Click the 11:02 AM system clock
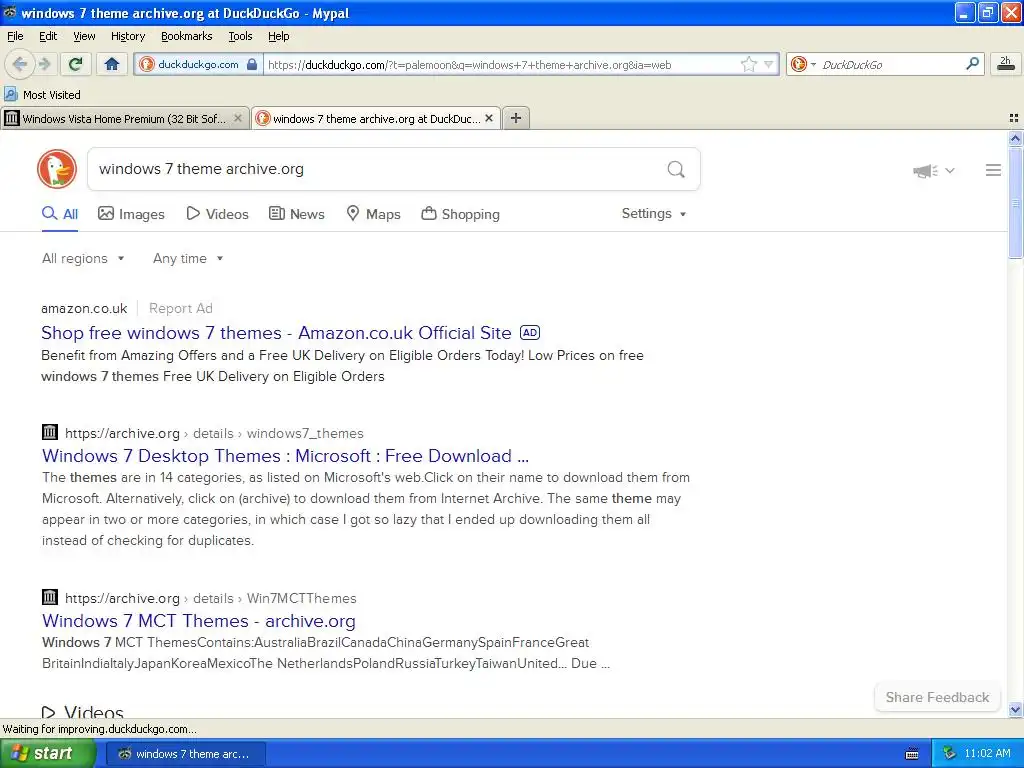Screen dimensions: 1024x768 [x=987, y=754]
